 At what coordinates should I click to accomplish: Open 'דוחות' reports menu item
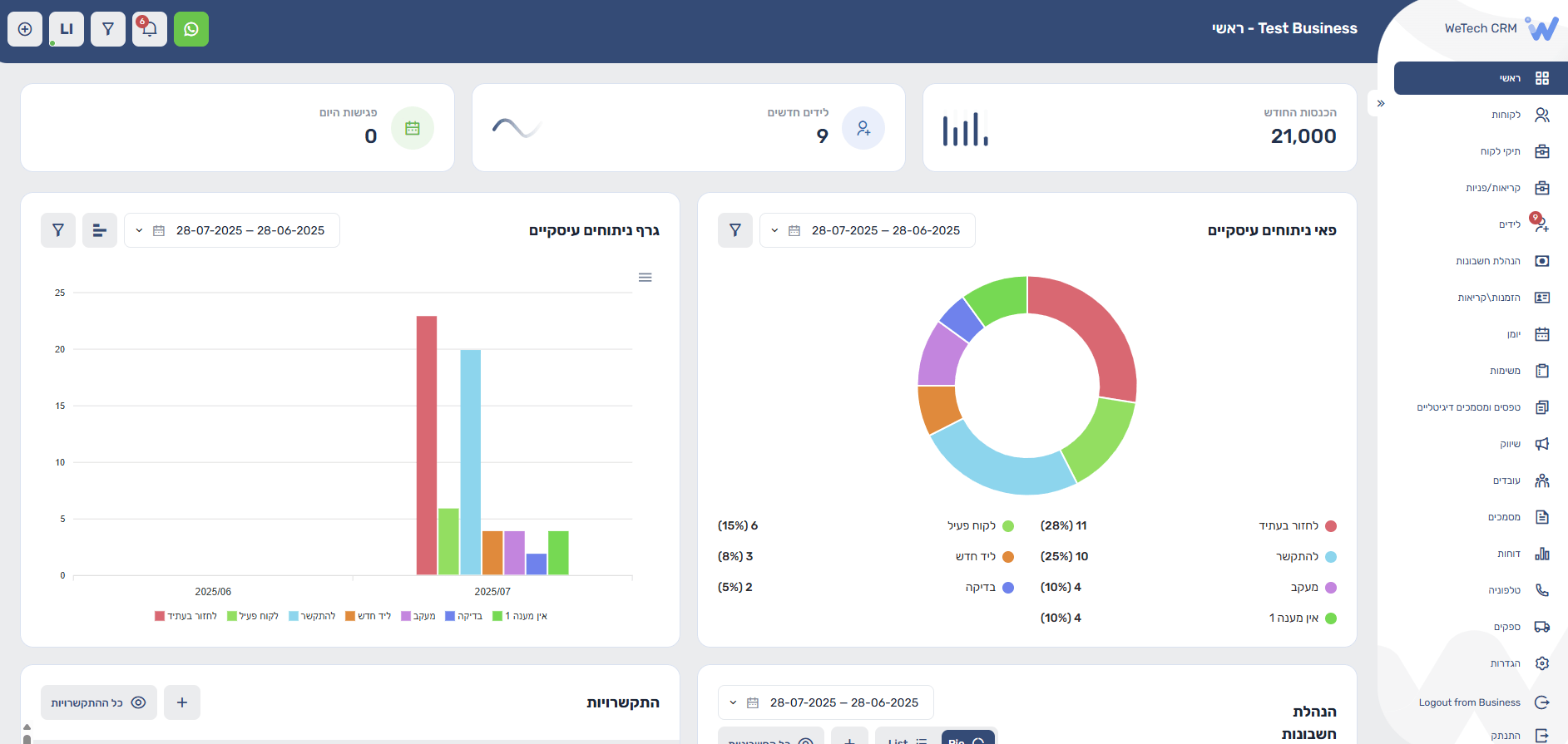(x=1508, y=554)
